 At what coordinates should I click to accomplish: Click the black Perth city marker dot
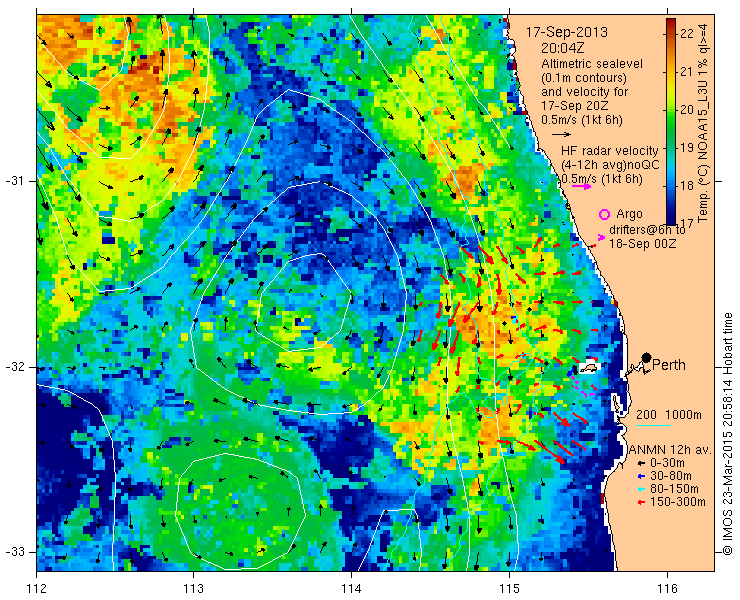(x=646, y=358)
